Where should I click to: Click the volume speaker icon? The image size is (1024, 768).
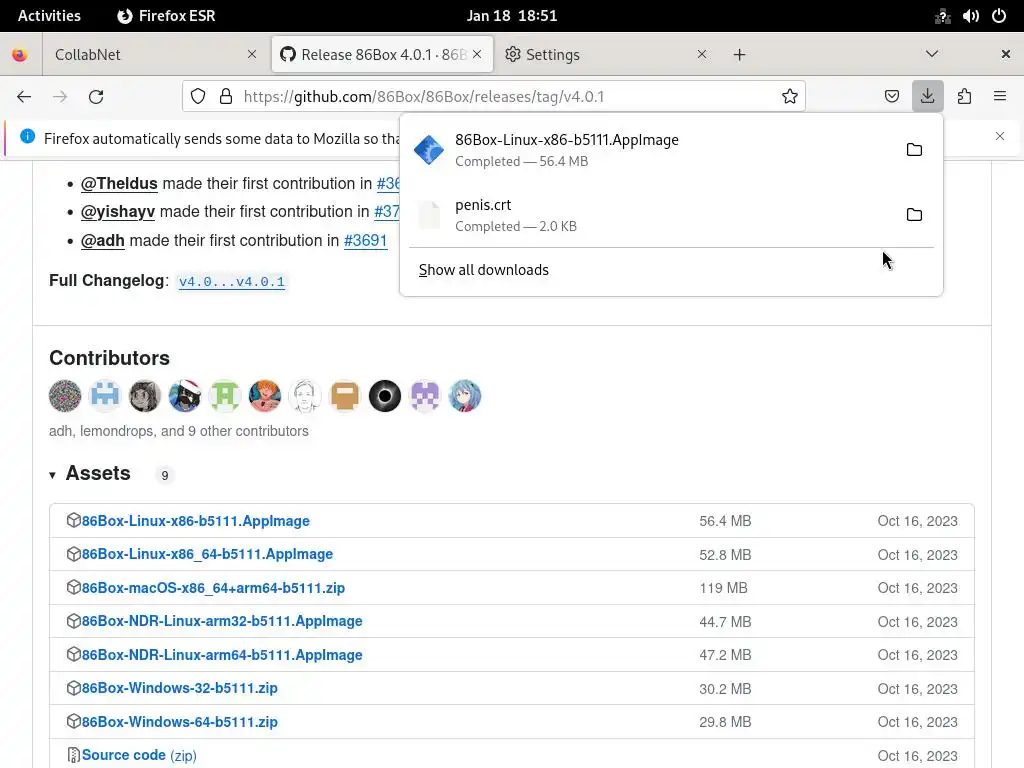(x=970, y=16)
